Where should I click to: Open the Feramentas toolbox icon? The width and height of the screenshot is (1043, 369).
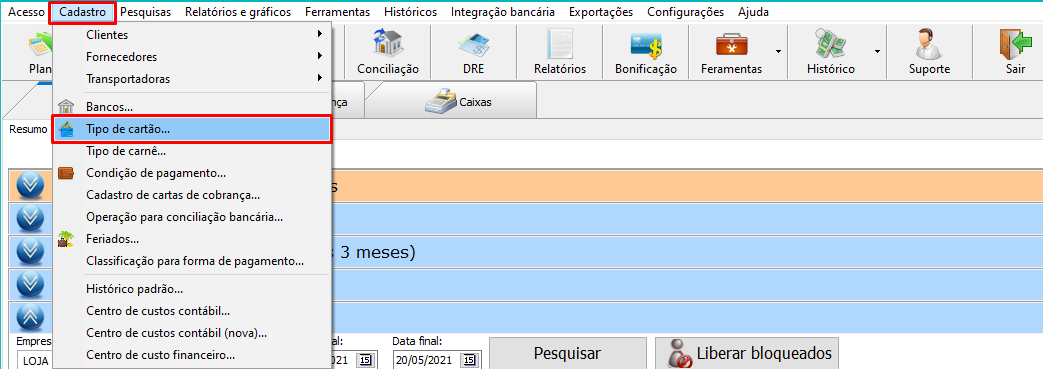[731, 45]
